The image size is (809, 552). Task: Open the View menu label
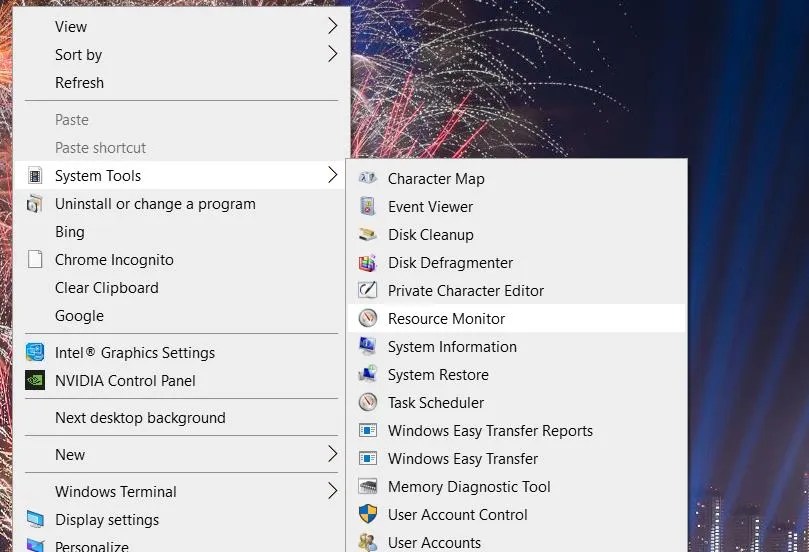[x=71, y=27]
